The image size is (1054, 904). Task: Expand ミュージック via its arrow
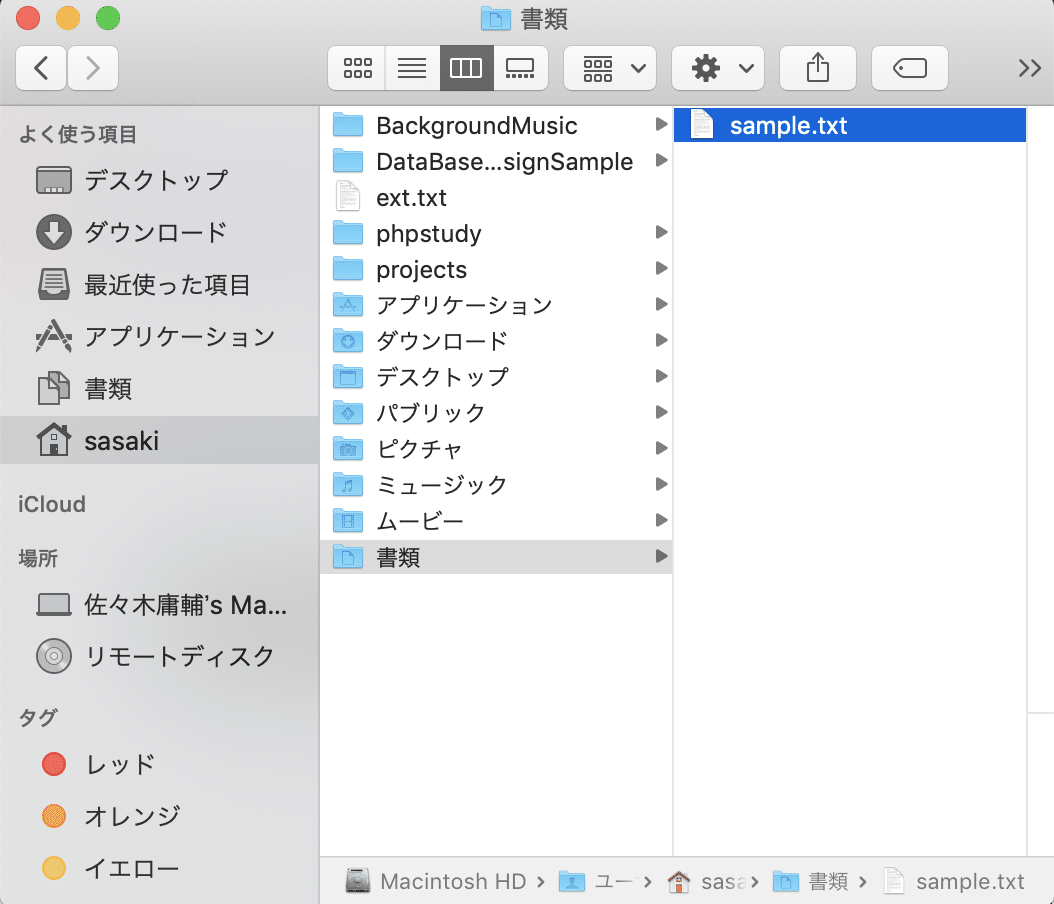pos(661,484)
